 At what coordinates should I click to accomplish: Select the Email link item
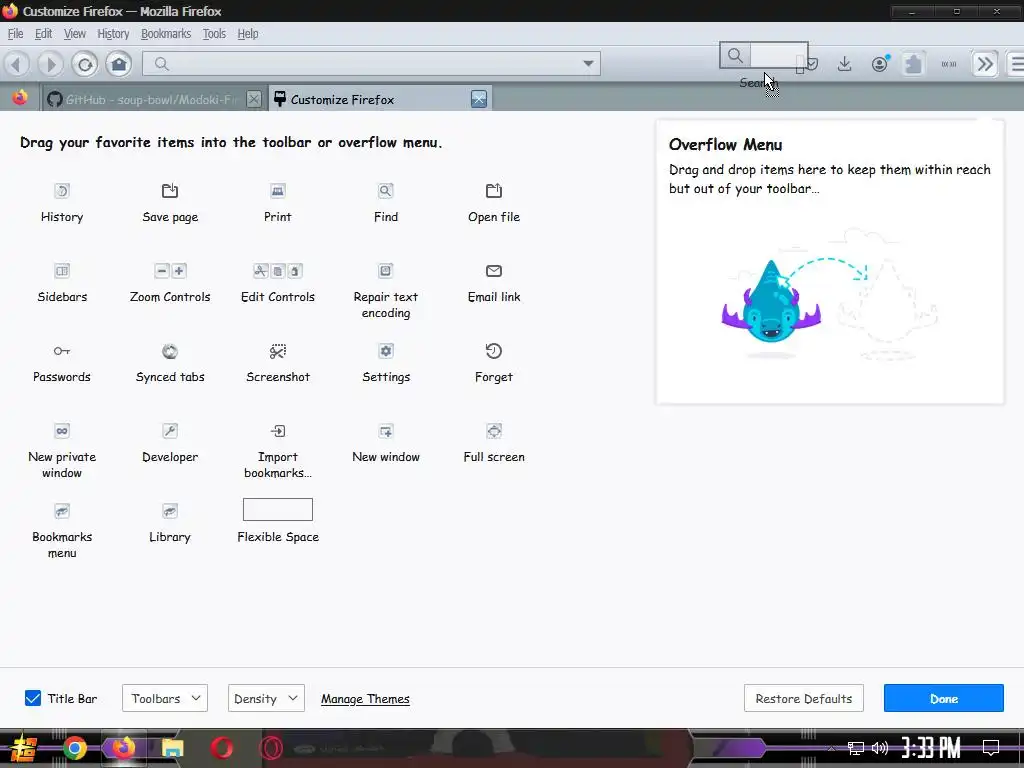click(494, 283)
